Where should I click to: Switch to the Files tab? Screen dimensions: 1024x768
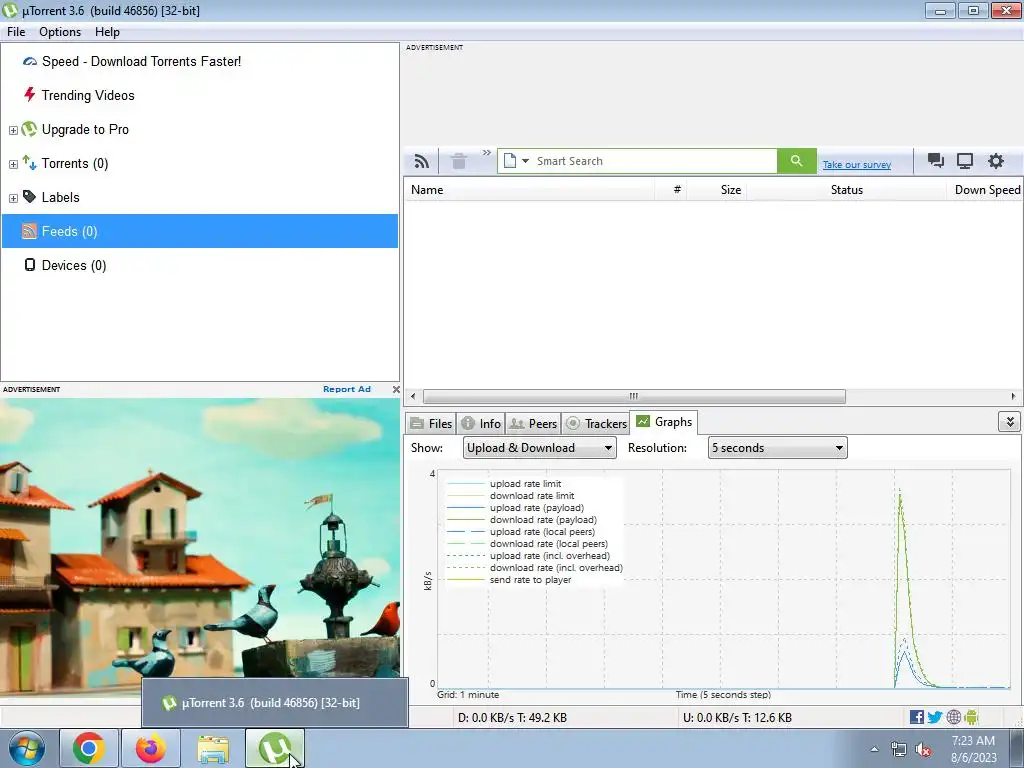[431, 424]
